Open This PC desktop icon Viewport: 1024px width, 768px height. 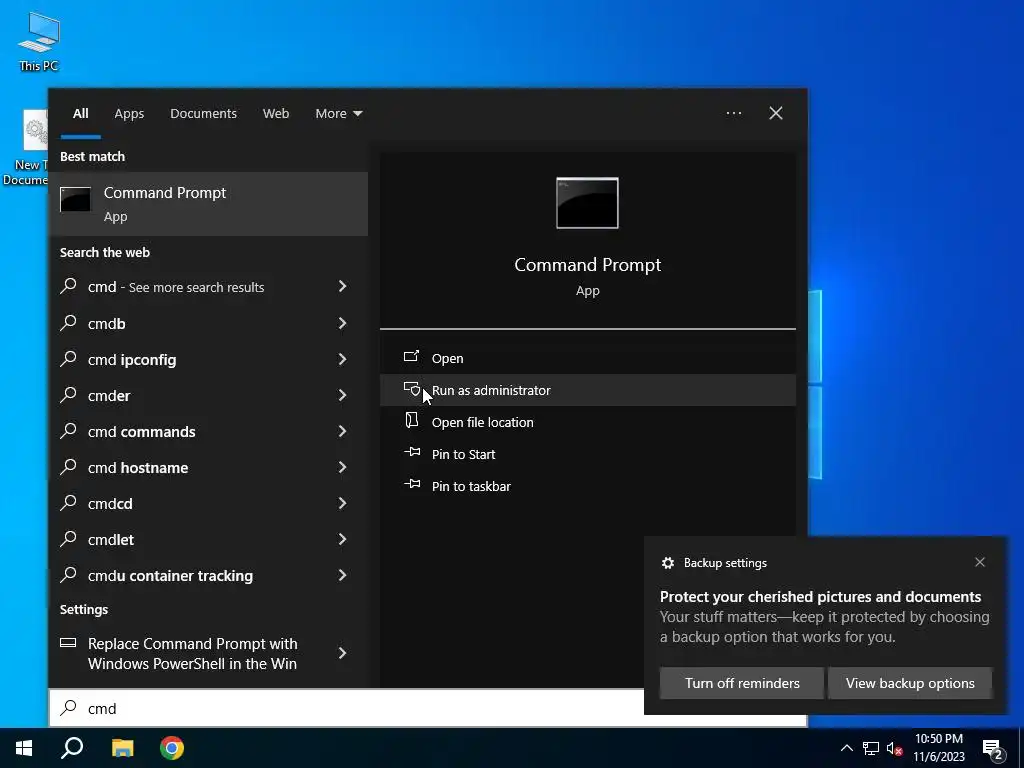[x=39, y=40]
